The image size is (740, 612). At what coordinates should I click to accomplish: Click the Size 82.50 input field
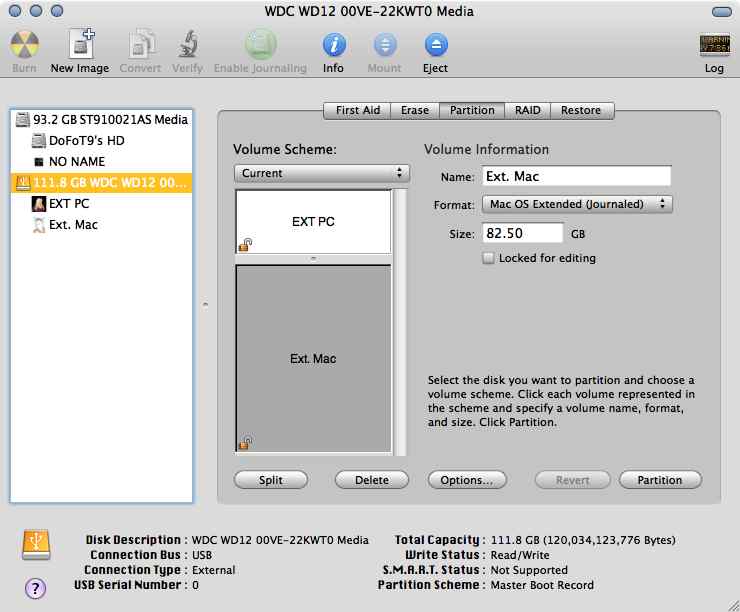click(x=522, y=233)
